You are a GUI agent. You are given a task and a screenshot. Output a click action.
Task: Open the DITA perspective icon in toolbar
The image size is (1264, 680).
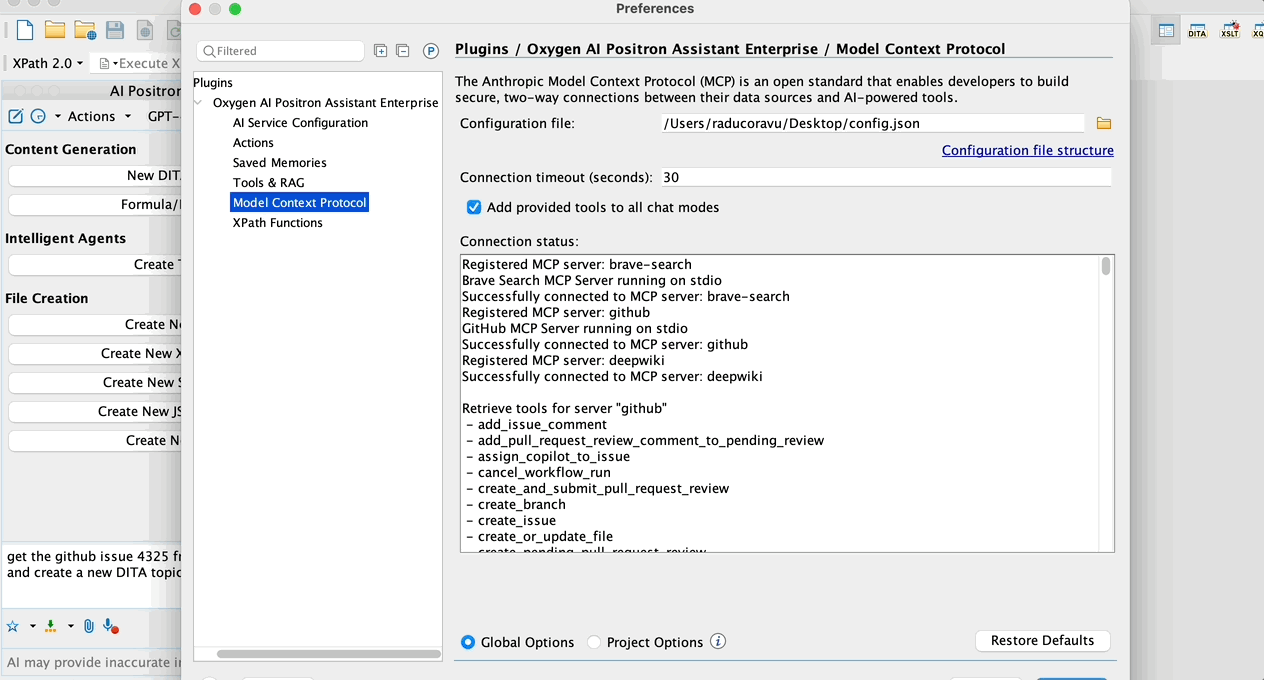1197,31
